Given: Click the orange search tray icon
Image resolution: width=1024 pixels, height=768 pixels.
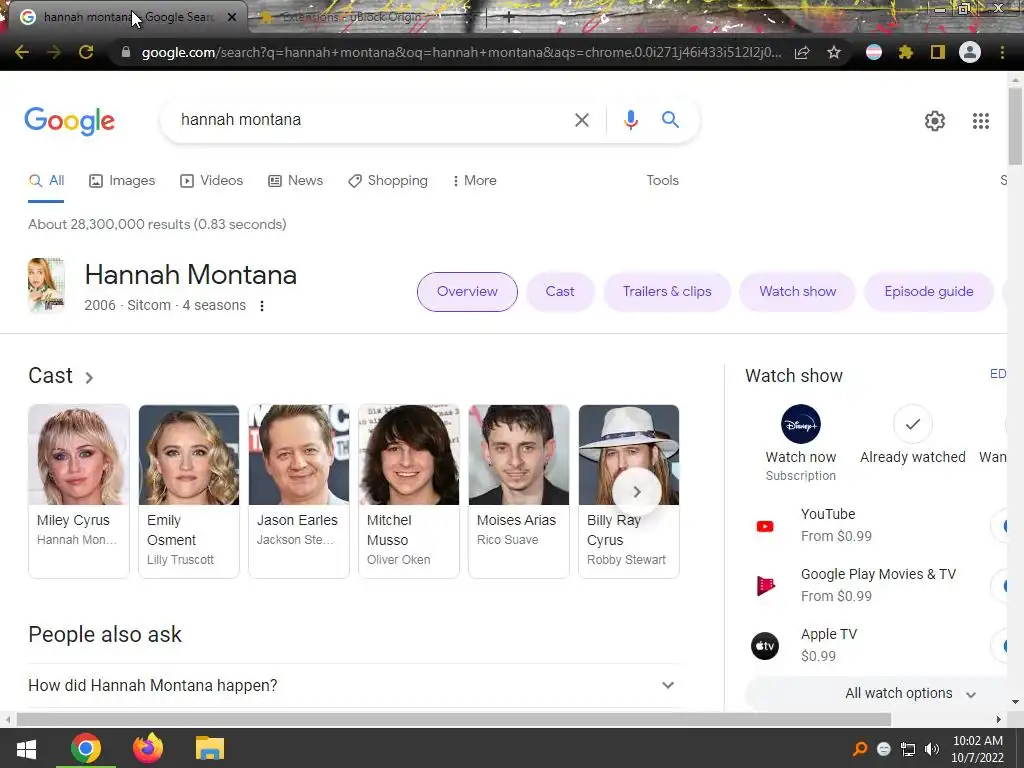Looking at the screenshot, I should click(x=860, y=749).
